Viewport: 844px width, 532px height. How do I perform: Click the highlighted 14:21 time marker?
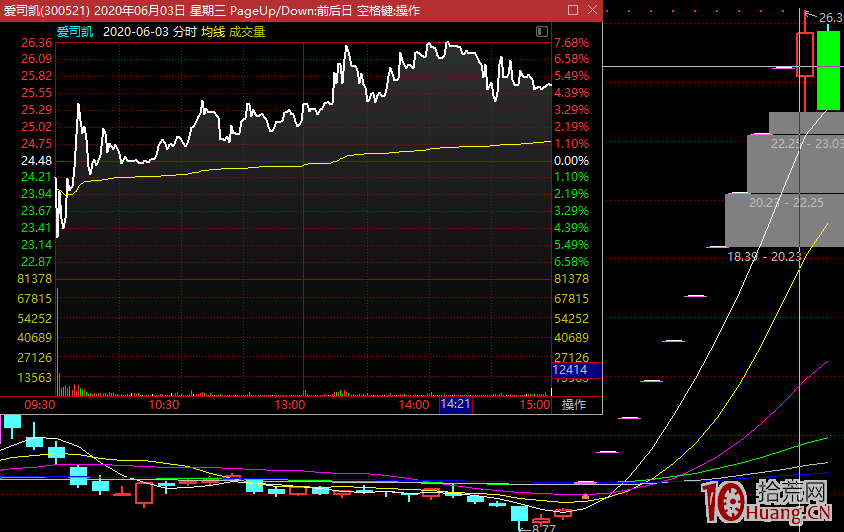tap(454, 405)
